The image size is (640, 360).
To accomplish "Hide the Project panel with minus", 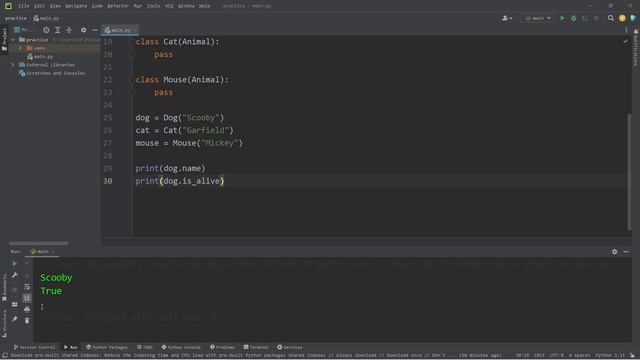I will point(95,30).
